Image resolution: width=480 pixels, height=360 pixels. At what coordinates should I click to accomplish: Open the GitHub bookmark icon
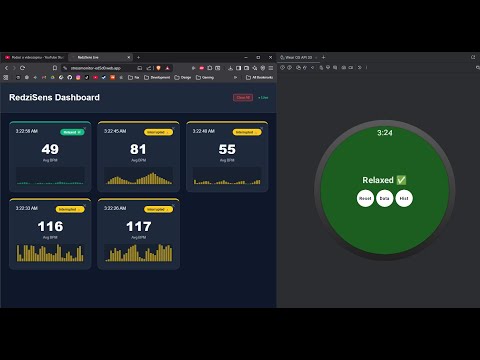(69, 77)
